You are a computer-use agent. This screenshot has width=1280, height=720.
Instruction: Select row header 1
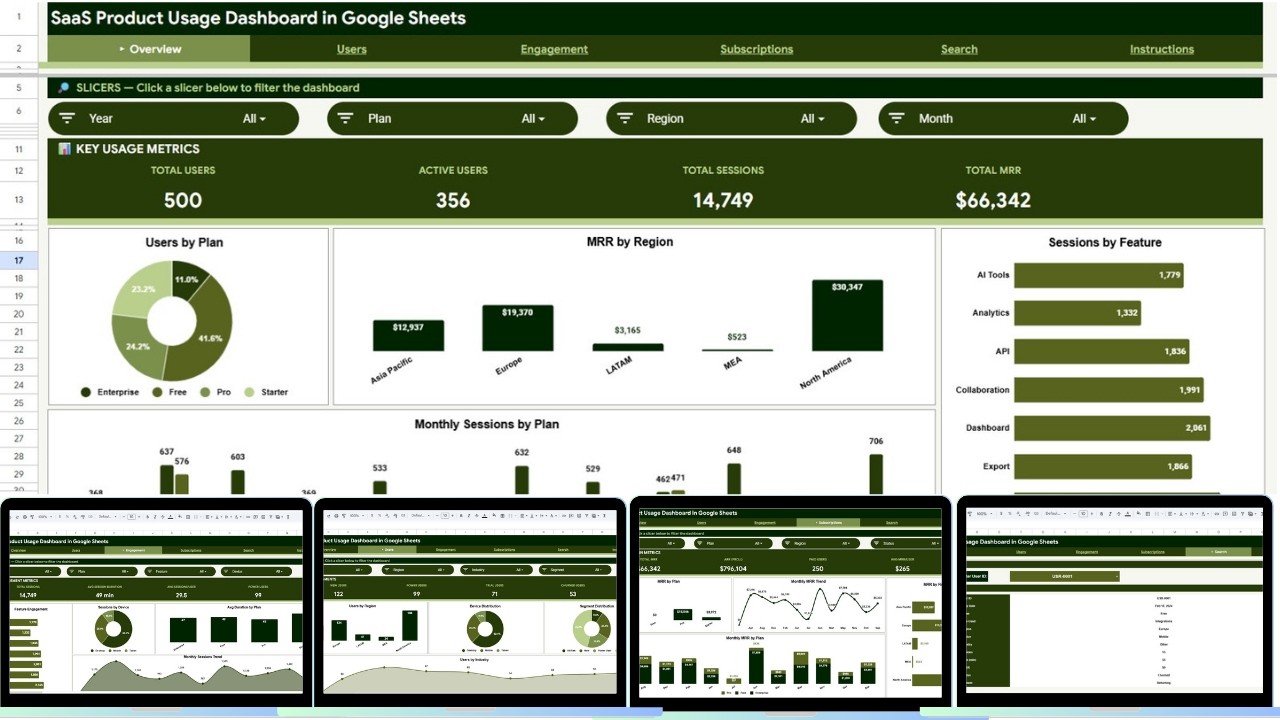(x=19, y=18)
